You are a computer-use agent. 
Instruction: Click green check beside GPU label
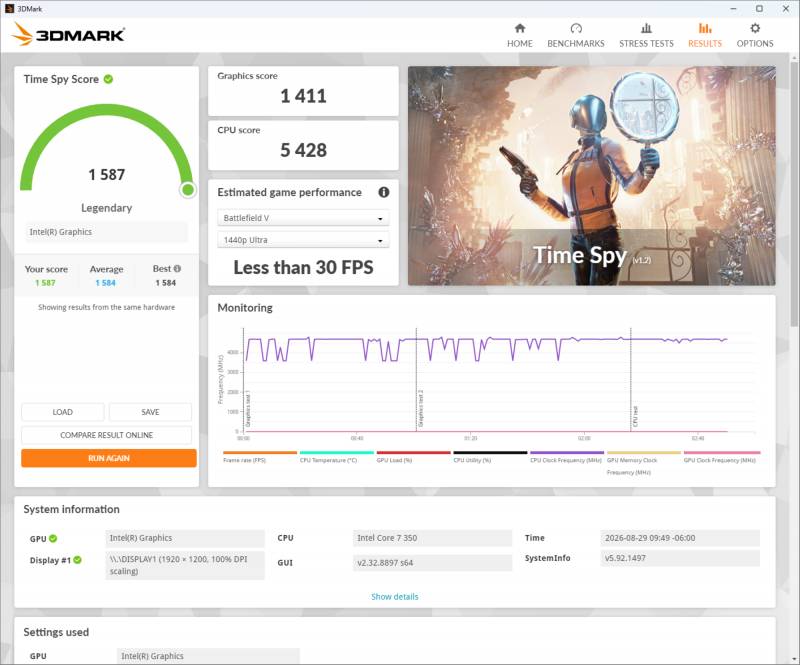pyautogui.click(x=53, y=538)
